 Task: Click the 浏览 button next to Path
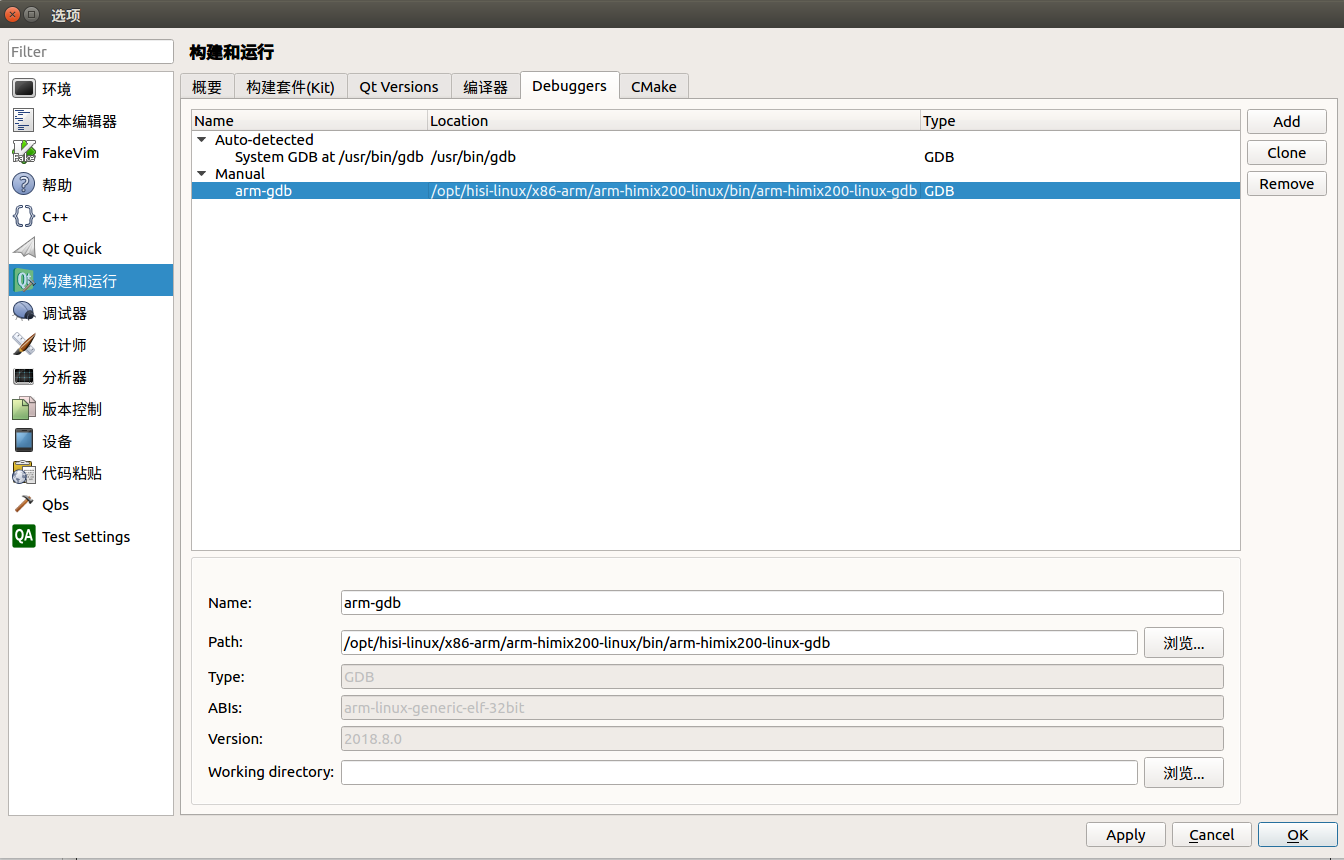pos(1183,642)
